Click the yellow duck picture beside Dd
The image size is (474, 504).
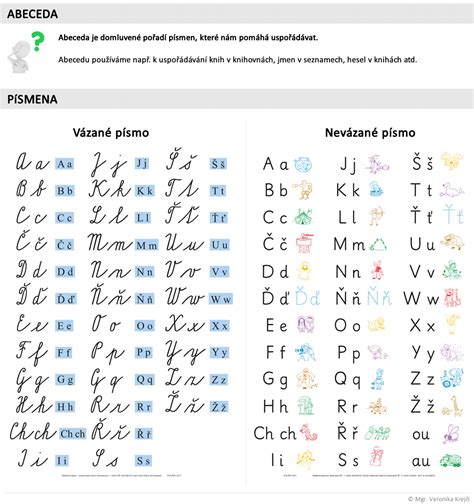304,271
